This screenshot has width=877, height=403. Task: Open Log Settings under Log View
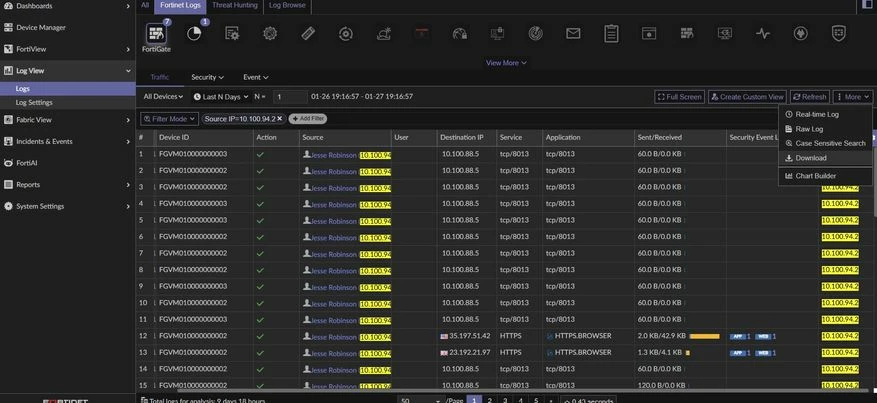(x=68, y=103)
